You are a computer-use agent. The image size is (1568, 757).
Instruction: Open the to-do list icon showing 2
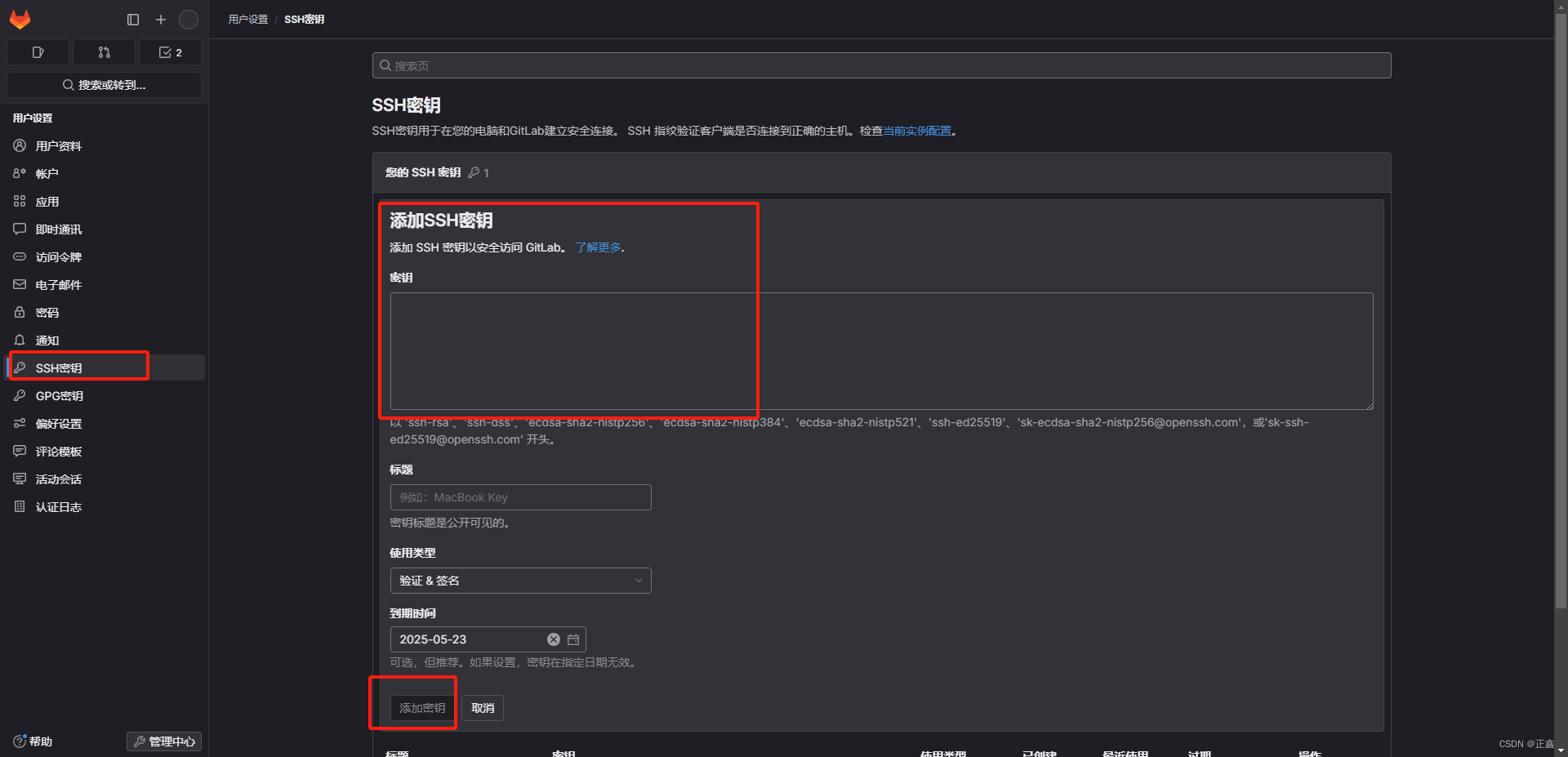pos(170,52)
